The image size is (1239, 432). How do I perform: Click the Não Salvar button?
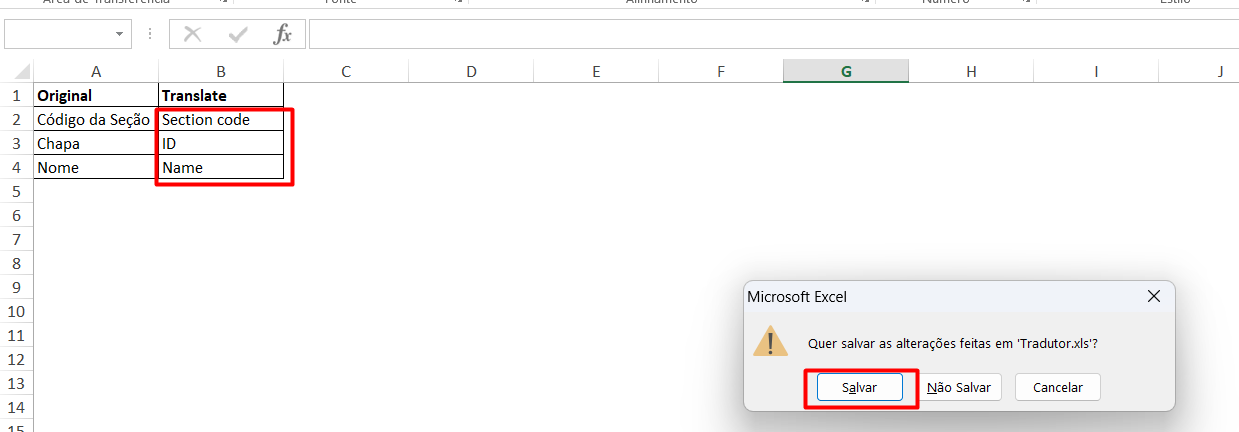pos(958,387)
